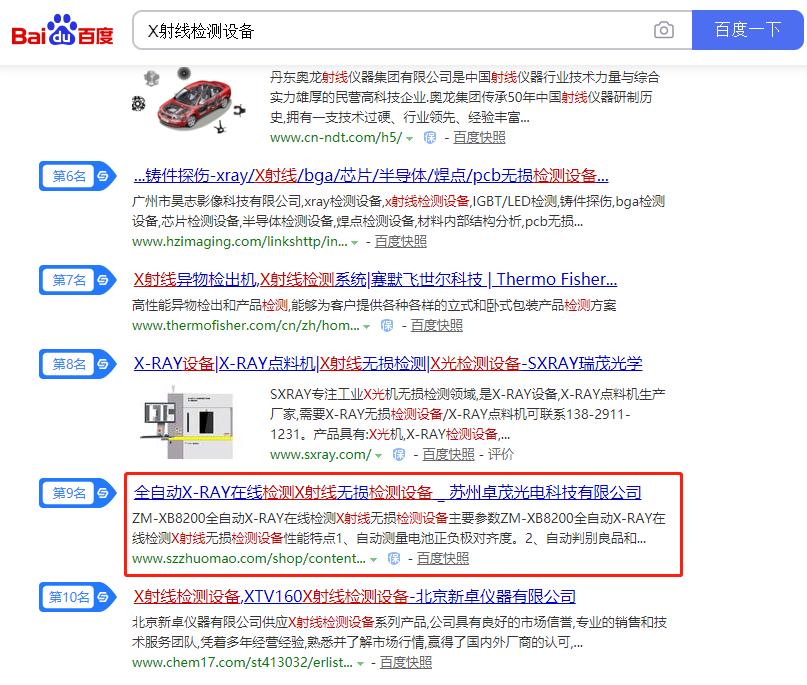Viewport: 807px width, 685px height.
Task: Click the 百度一下 search button
Action: pos(747,30)
